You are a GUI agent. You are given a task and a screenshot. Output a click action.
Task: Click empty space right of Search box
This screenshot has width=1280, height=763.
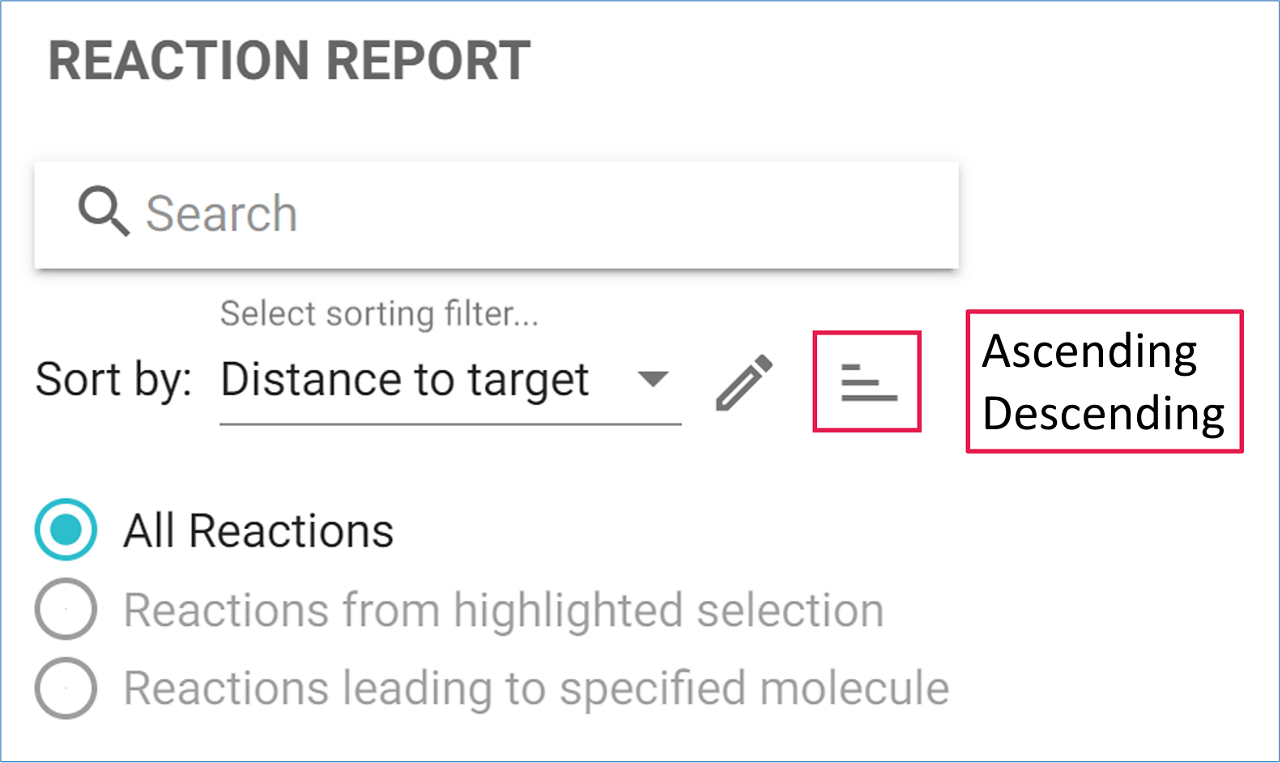(x=1110, y=214)
